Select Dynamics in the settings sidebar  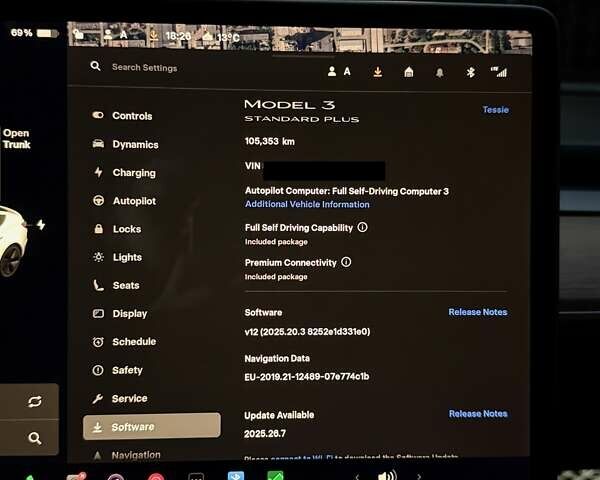coord(134,144)
